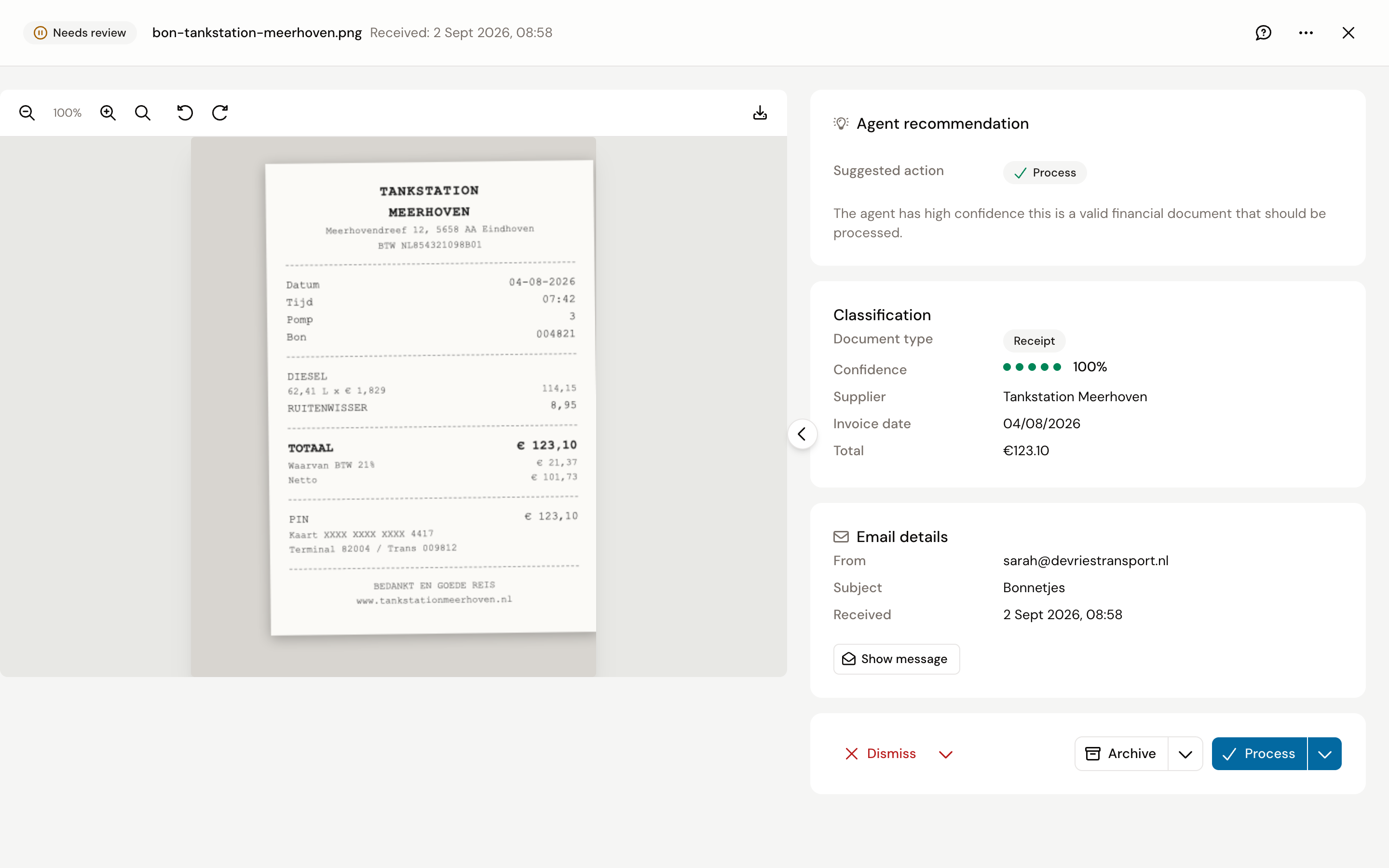Screen dimensions: 1389x868
Task: Click the Archive button
Action: (x=1121, y=753)
